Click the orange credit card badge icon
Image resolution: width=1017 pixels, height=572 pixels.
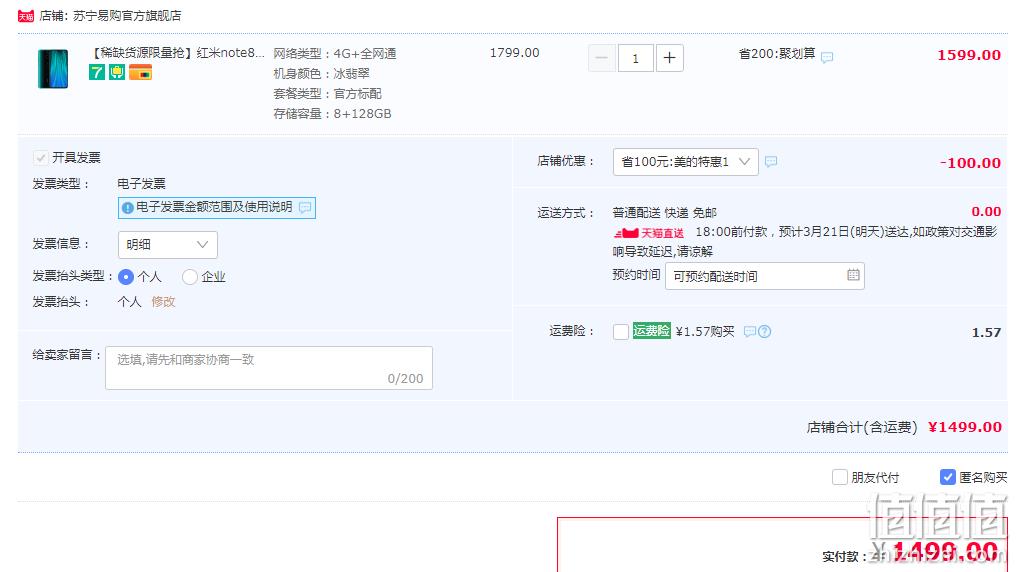tap(140, 72)
